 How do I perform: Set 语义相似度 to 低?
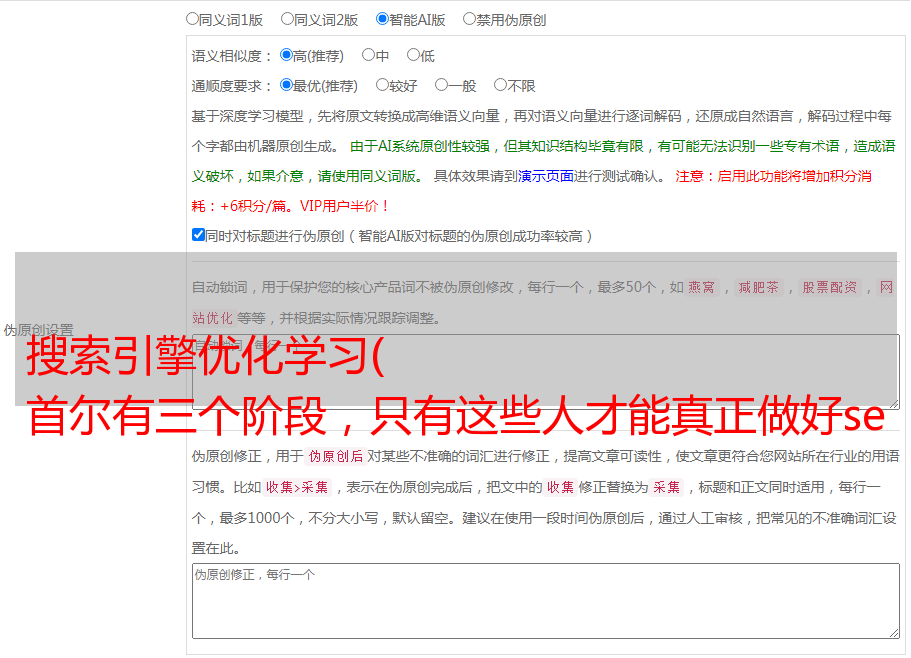[413, 55]
